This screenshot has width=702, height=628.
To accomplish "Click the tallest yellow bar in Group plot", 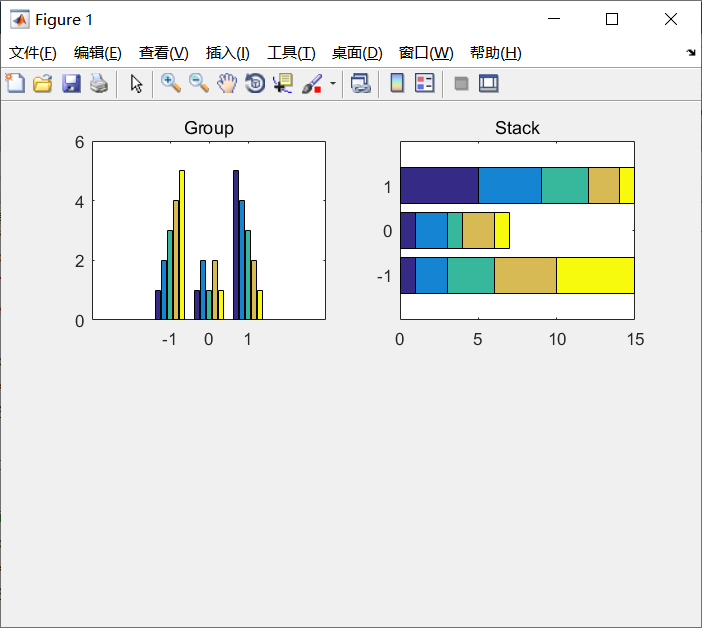I will tap(182, 244).
